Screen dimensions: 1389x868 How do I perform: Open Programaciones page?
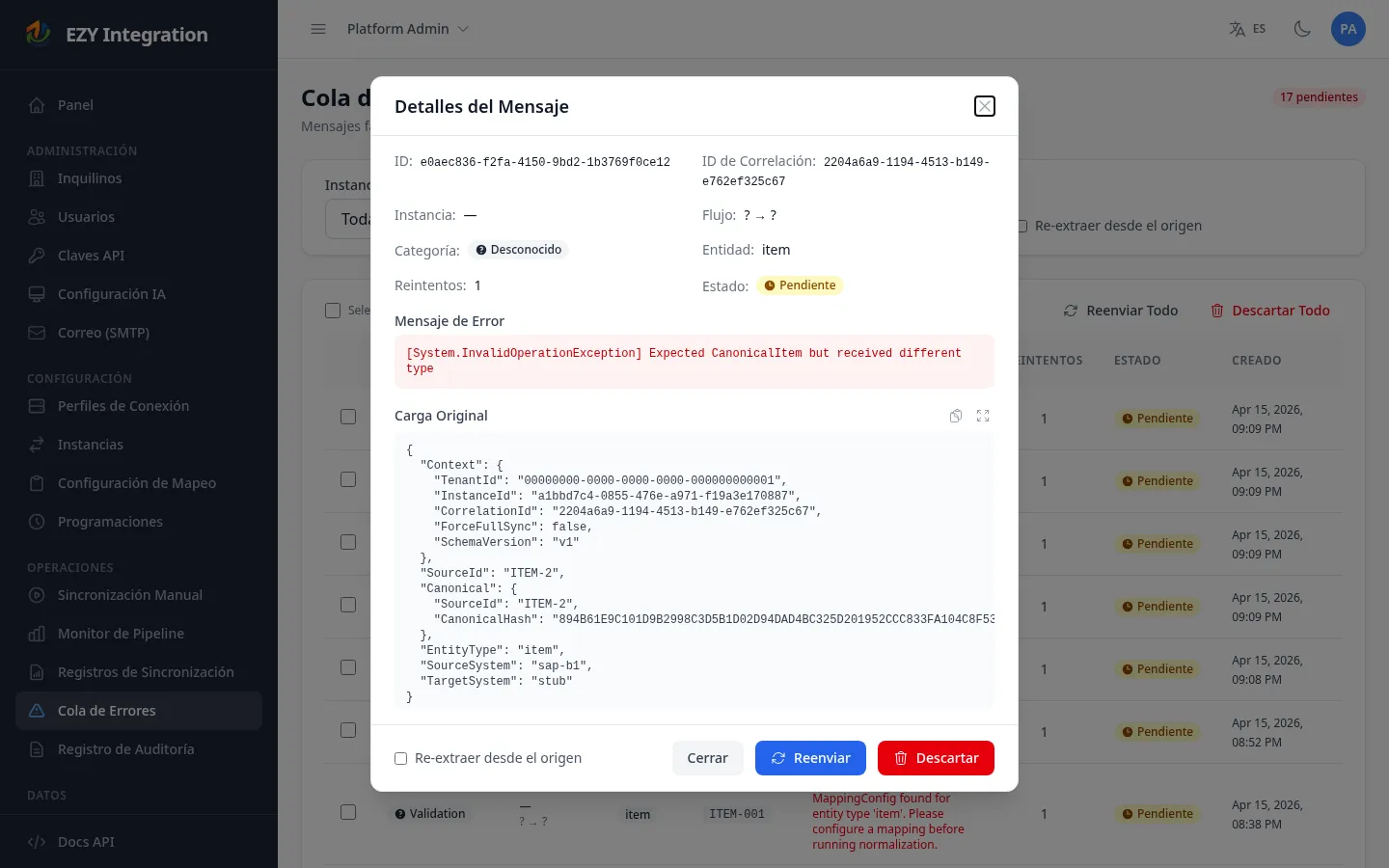point(139,522)
